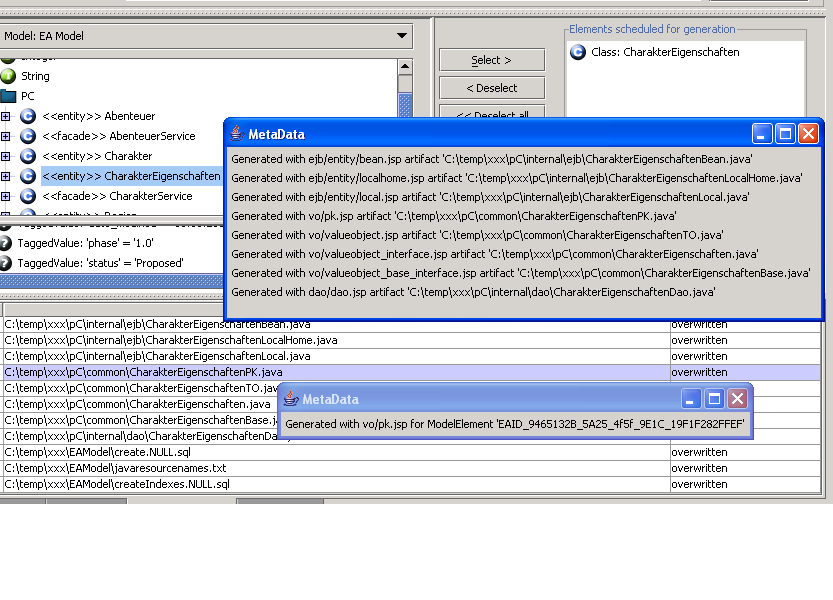Select Class: CharakterEigenschaften in scheduled elements
833x600 pixels.
665,52
